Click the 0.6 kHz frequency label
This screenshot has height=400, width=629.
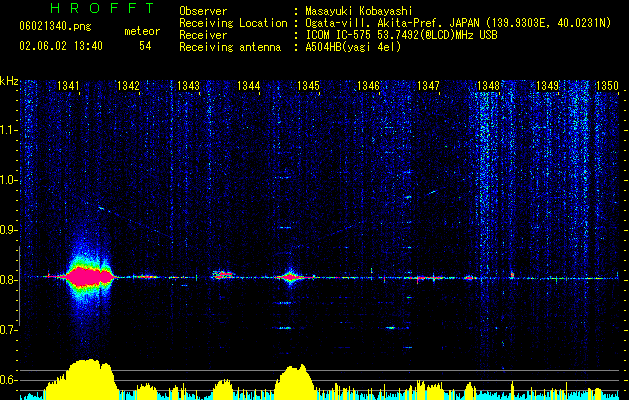8,380
